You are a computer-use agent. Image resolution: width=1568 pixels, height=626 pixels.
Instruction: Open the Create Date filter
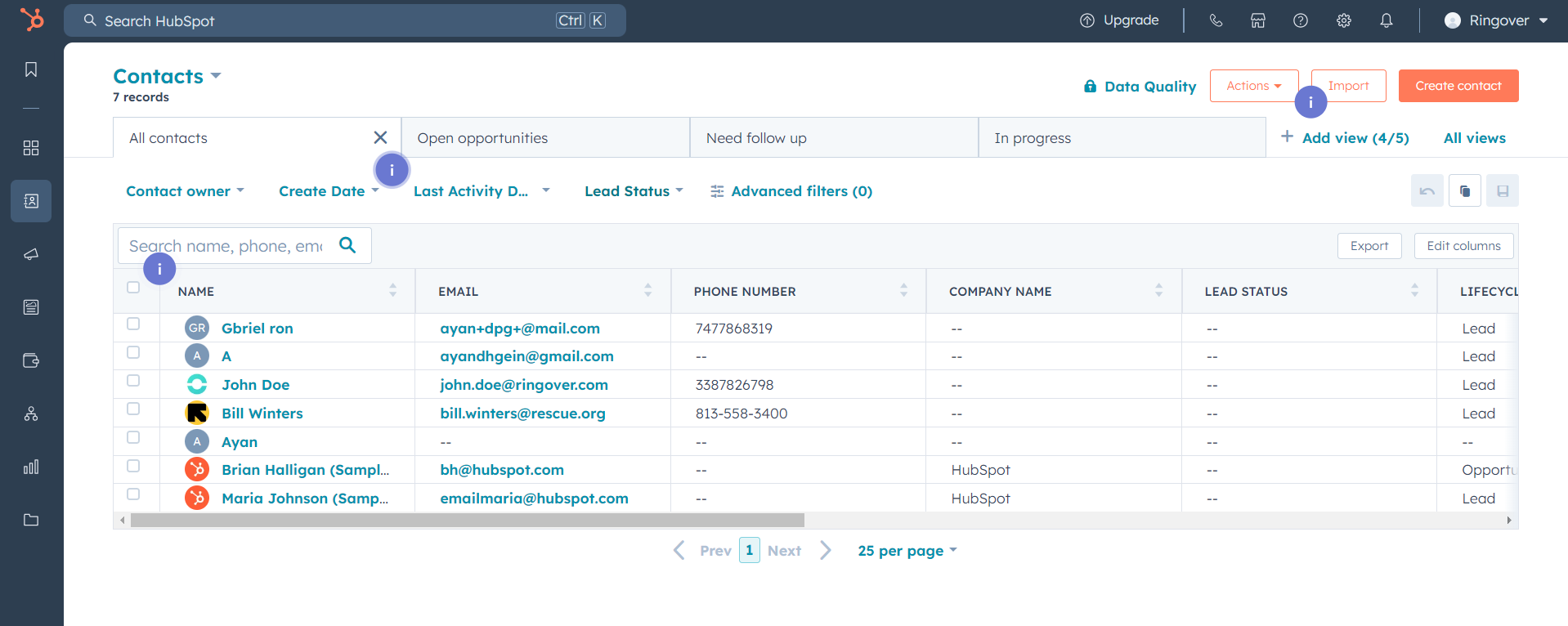(x=329, y=190)
